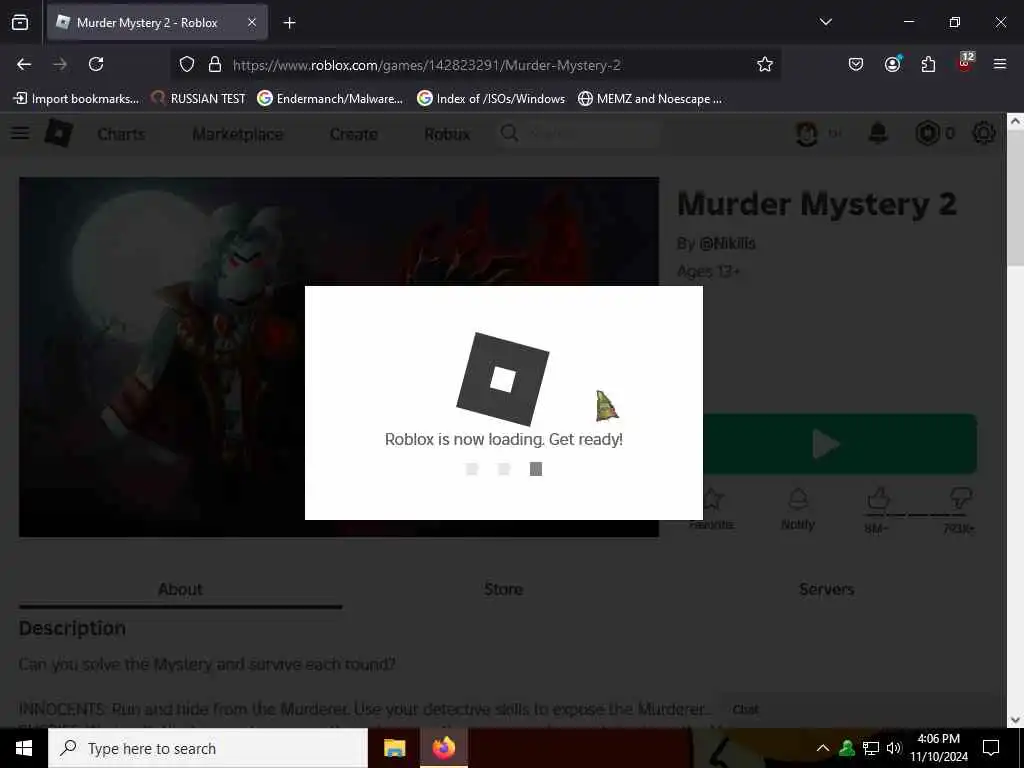Viewport: 1024px width, 768px height.
Task: Open the Robux balance icon
Action: click(x=927, y=133)
